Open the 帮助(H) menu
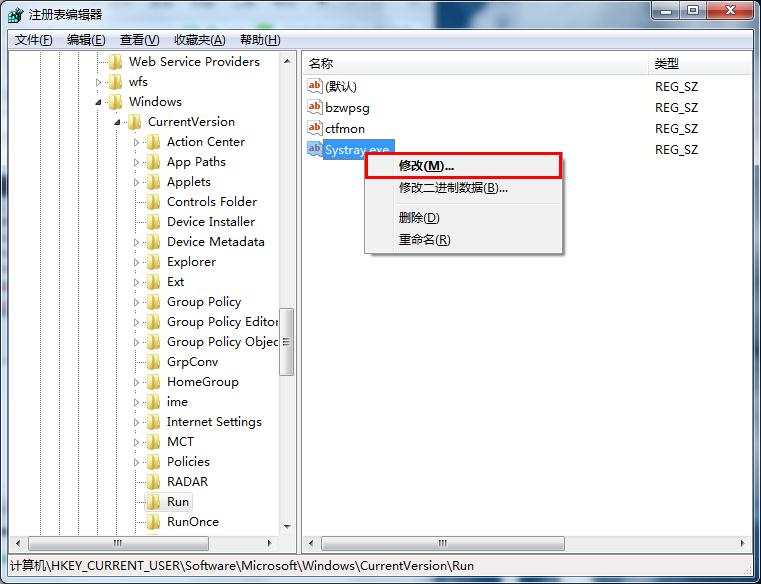Screen dimensions: 761x584 (260, 40)
